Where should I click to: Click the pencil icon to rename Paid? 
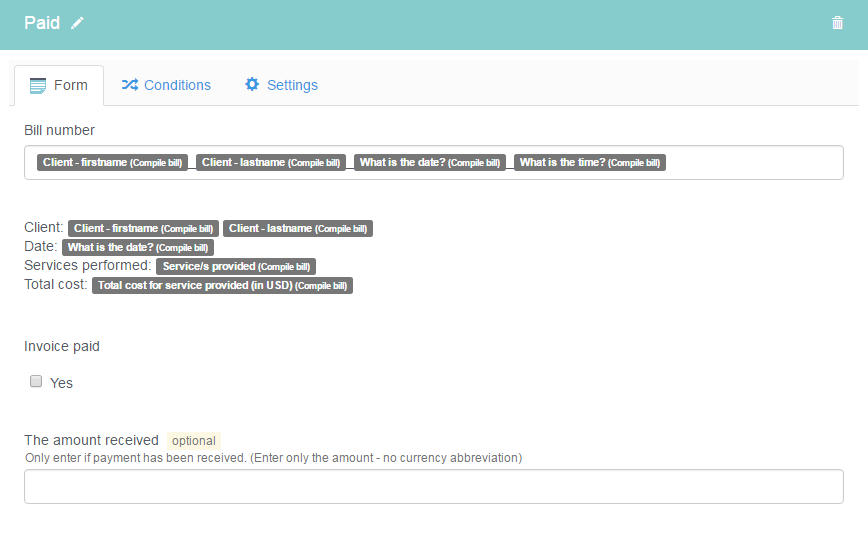[77, 23]
